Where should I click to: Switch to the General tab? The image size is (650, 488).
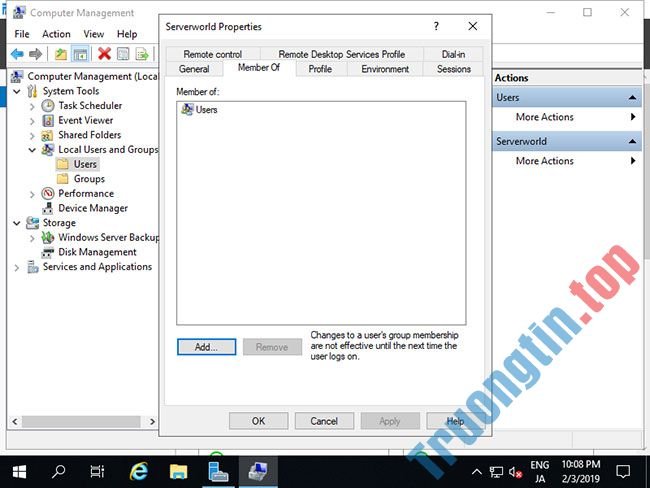coord(194,69)
